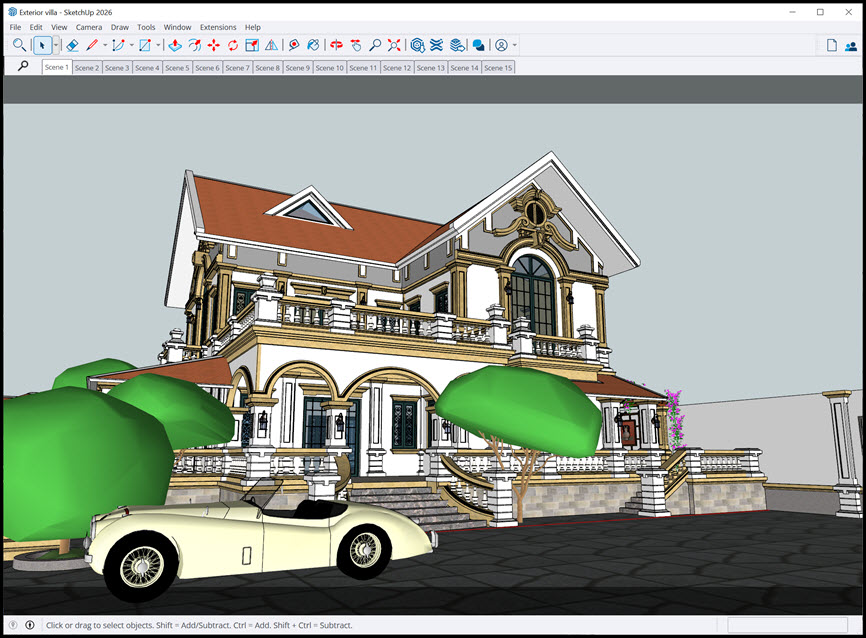This screenshot has width=866, height=638.
Task: Open the Search SketchUp magnifier in toolbar
Action: [x=19, y=45]
